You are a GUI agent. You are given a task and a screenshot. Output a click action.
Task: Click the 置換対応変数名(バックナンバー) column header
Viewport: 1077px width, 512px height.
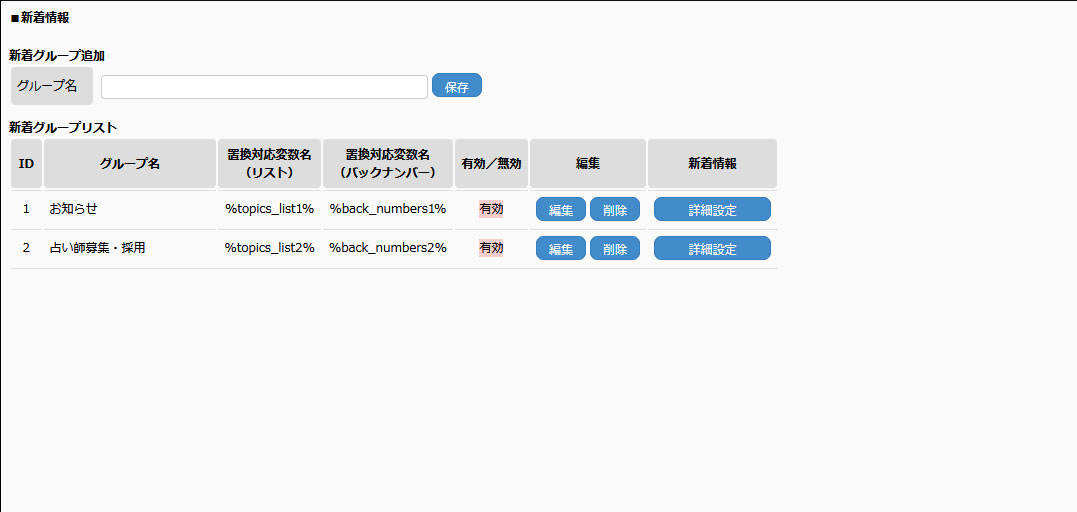click(387, 163)
